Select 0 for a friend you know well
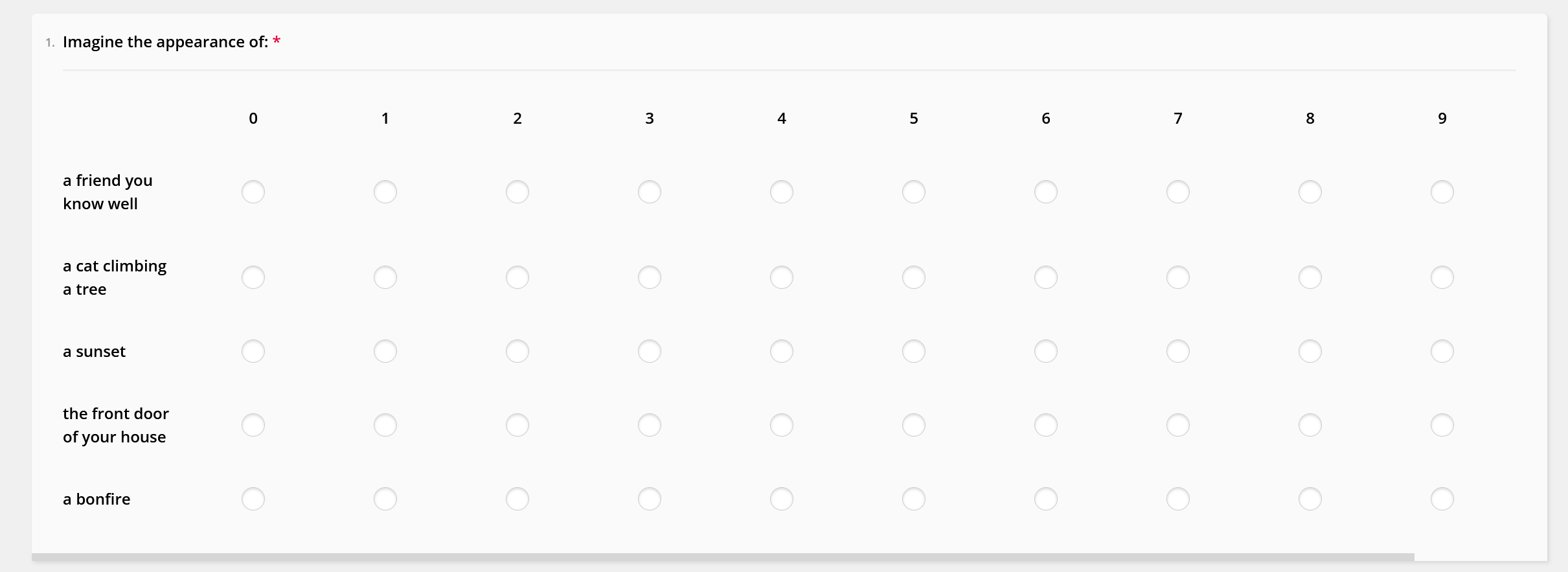 tap(253, 192)
